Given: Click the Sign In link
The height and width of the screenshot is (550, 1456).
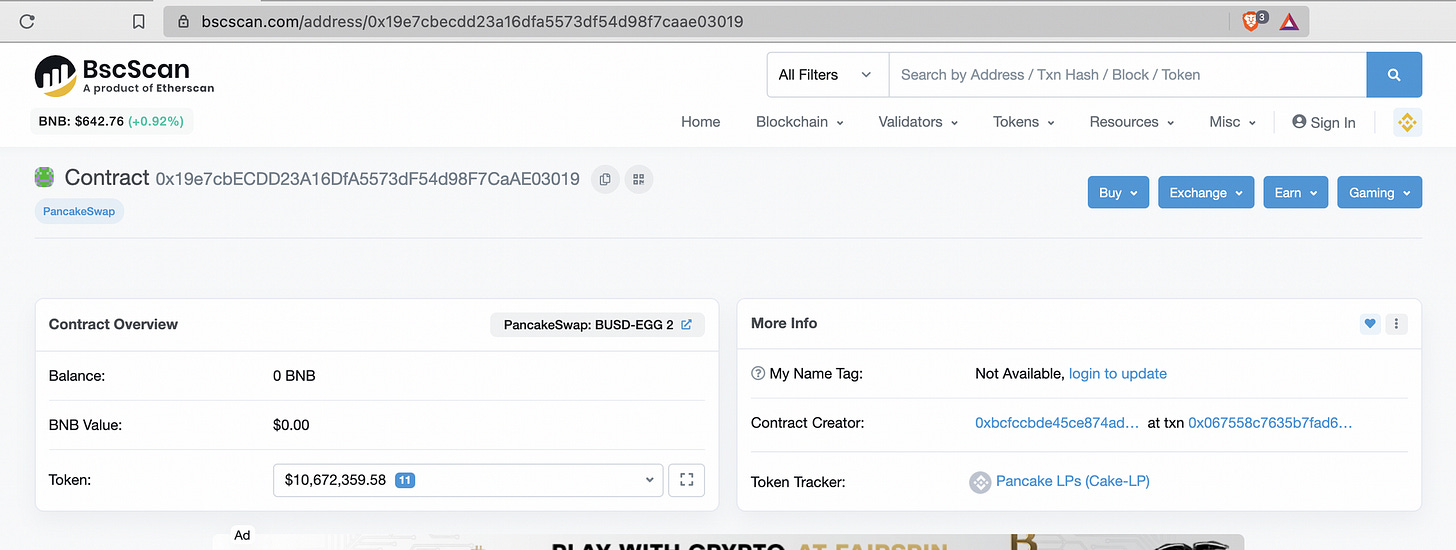Looking at the screenshot, I should click(x=1324, y=122).
